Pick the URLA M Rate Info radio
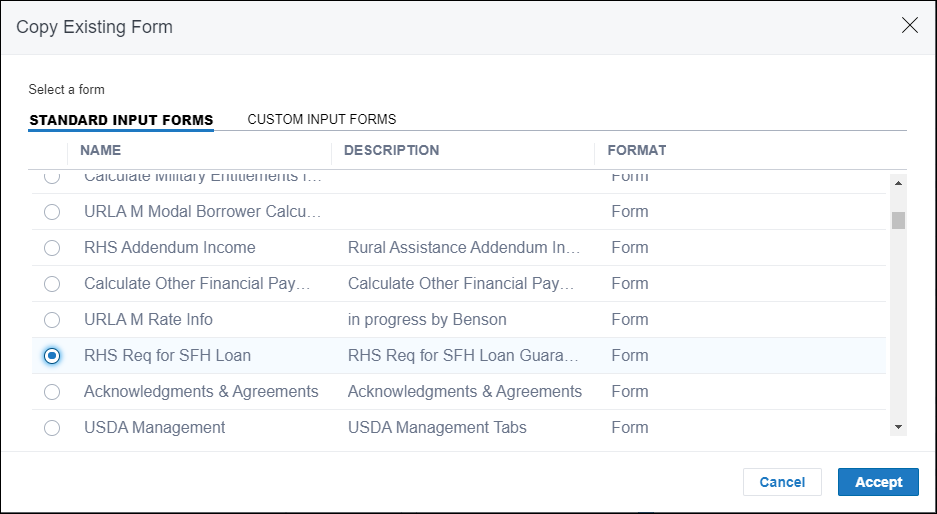 (52, 320)
